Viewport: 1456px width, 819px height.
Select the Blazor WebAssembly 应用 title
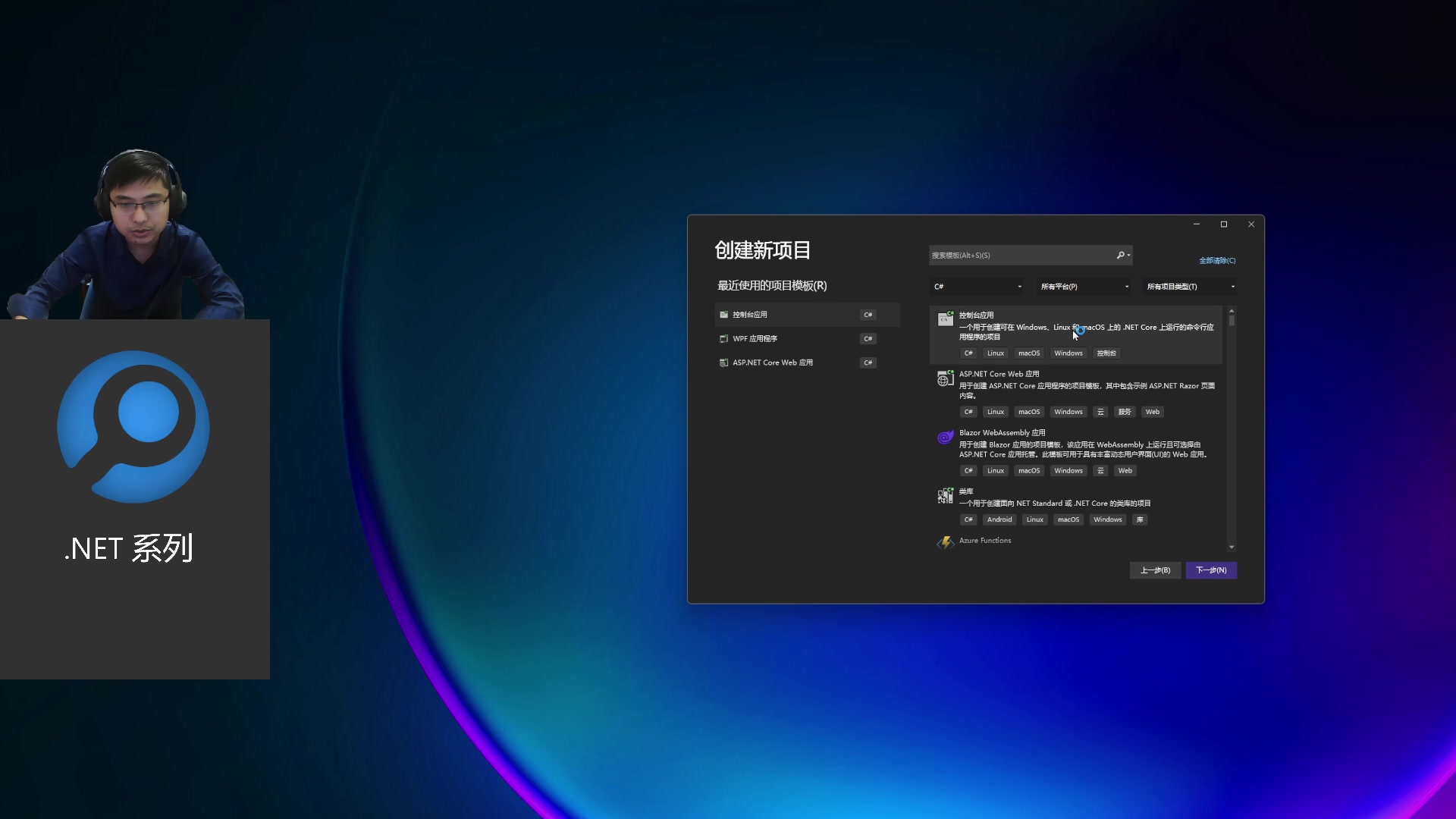point(1002,433)
